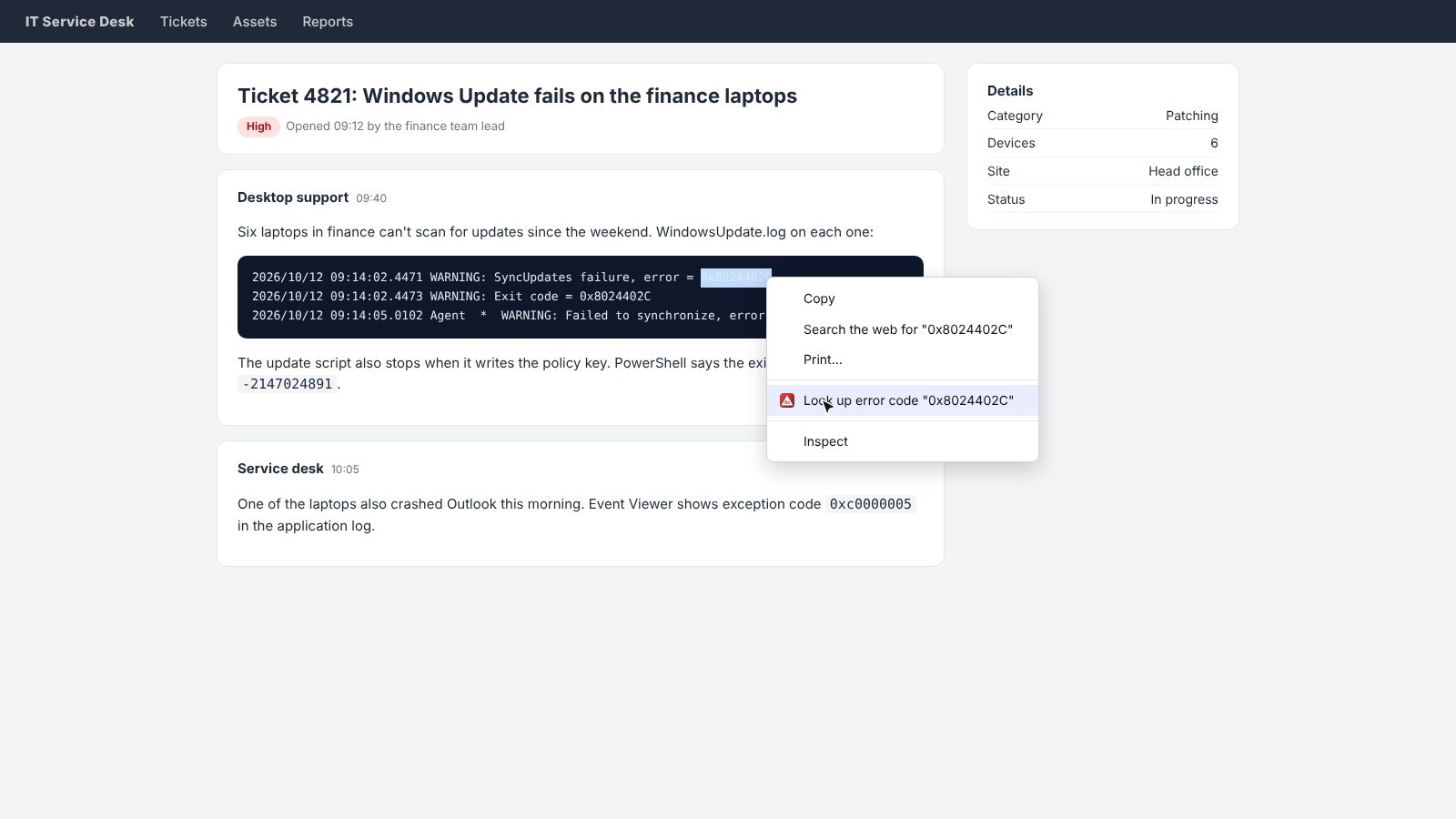
Task: Click the Exit code = 0x8024402C log line
Action: pyautogui.click(x=451, y=297)
